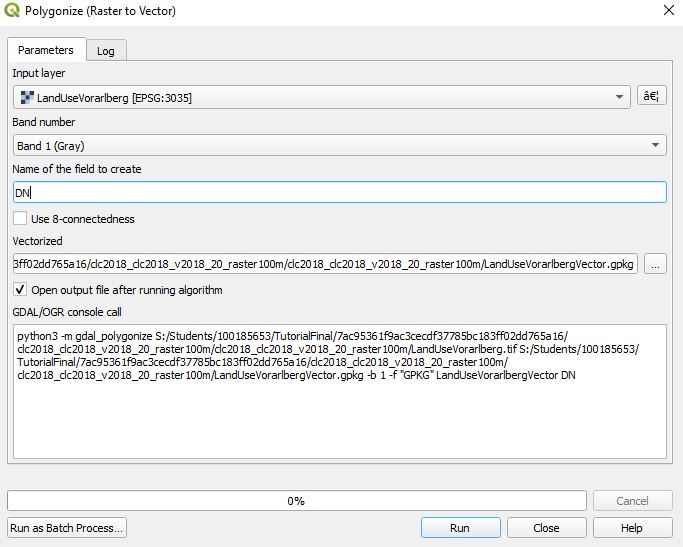Open the Log tab
Screen dimensions: 683x547
point(105,51)
